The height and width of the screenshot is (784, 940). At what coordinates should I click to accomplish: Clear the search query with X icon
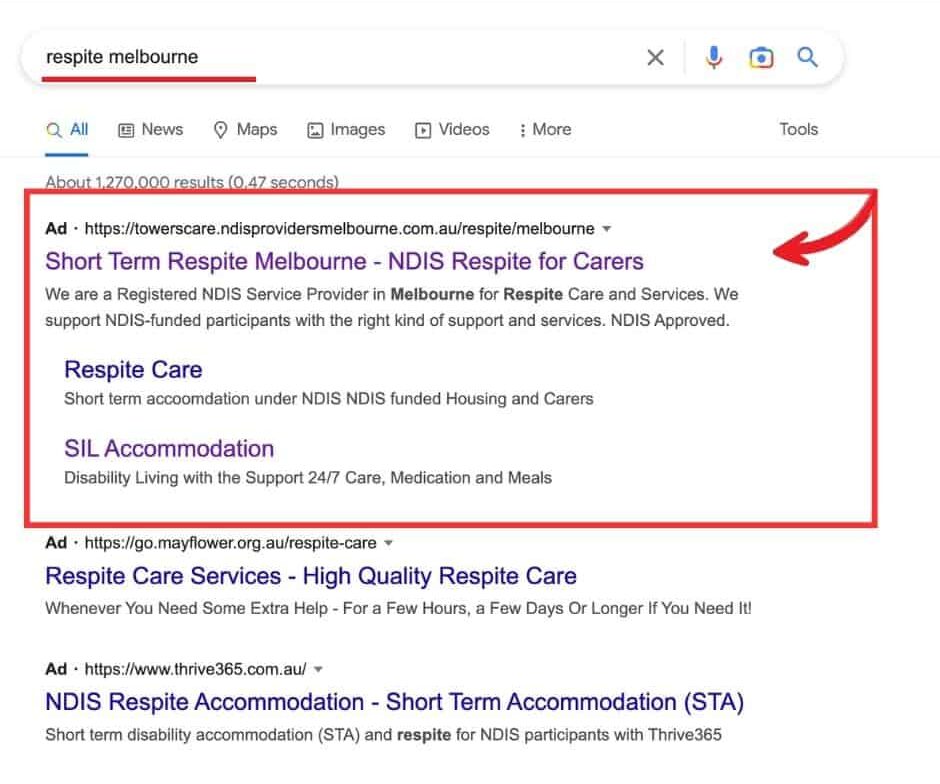pos(655,58)
